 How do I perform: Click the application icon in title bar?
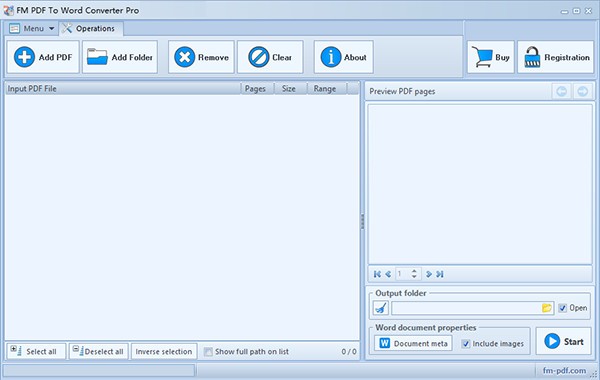8,11
